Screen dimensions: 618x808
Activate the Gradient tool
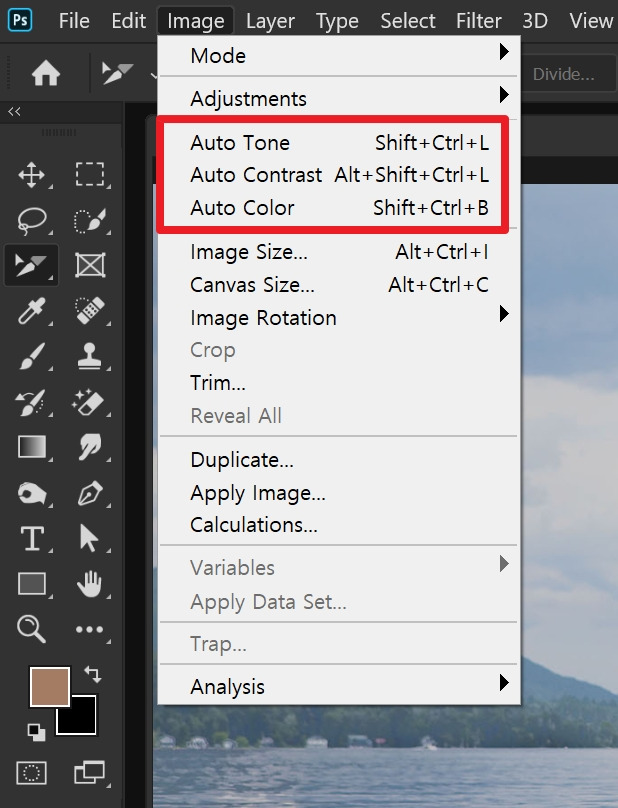point(32,447)
